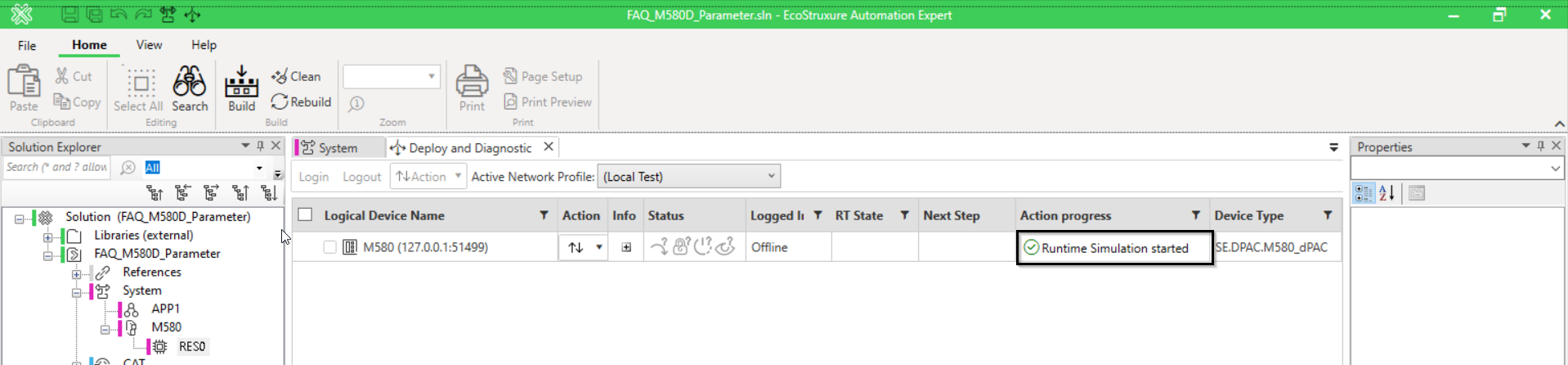Check the M580 (127.0.0.1:51499) checkbox
Screen dimensions: 1568x365
pos(329,247)
